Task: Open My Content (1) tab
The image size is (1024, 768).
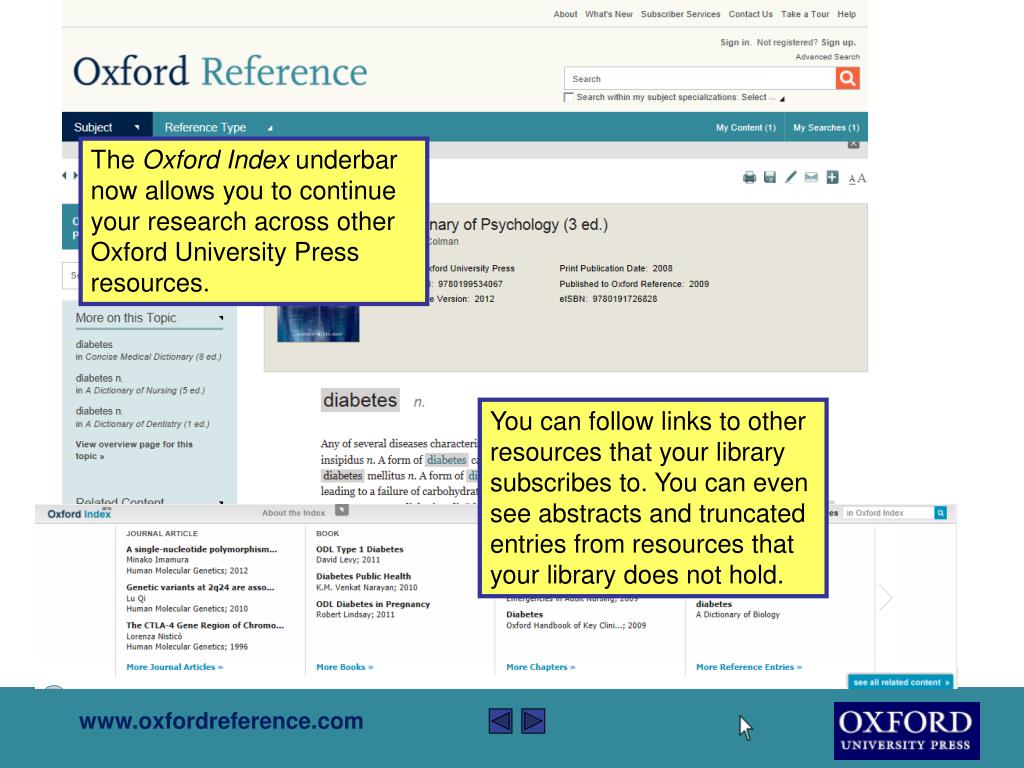Action: click(x=746, y=128)
